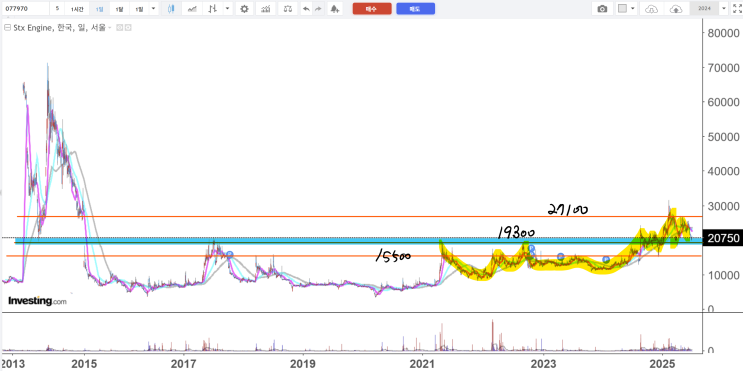This screenshot has height=371, width=743.
Task: Open chart settings gear icon
Action: coord(244,9)
